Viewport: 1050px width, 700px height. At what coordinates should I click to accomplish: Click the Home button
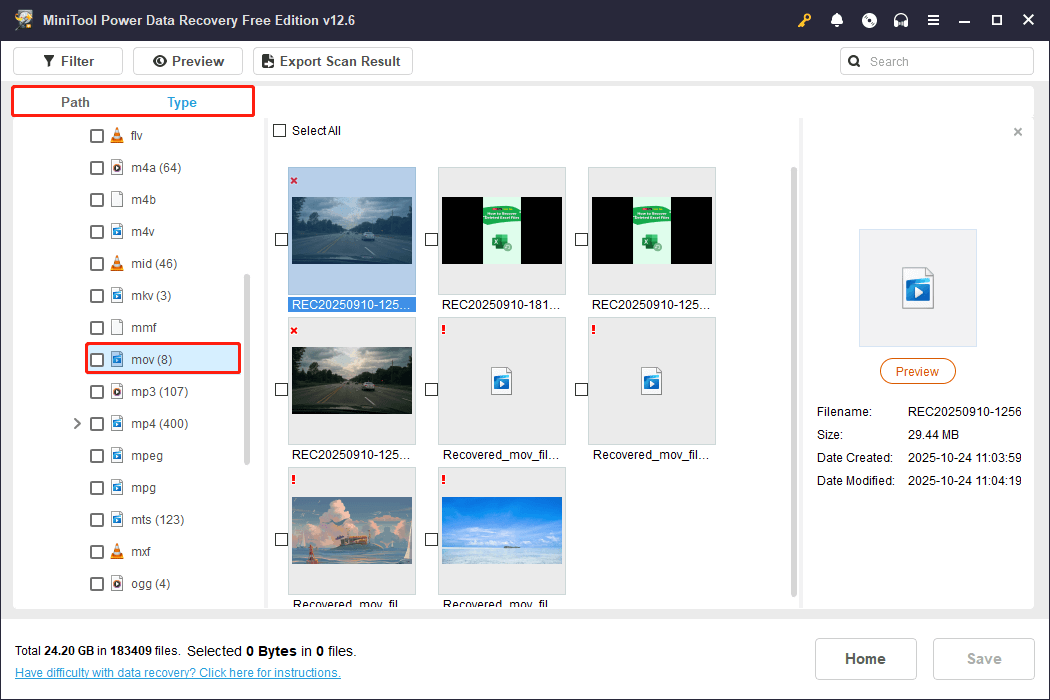[865, 659]
